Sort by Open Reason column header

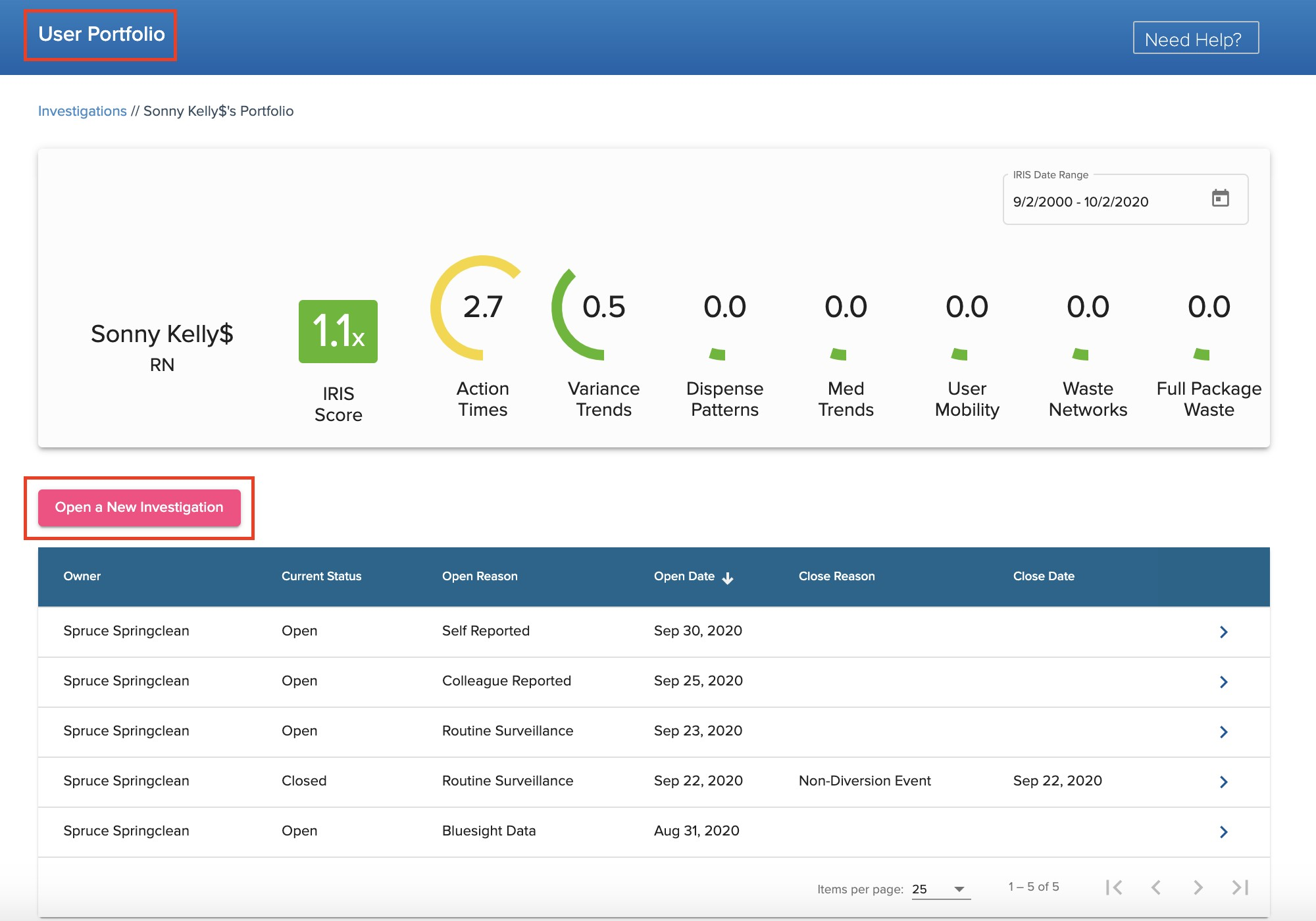[x=480, y=576]
